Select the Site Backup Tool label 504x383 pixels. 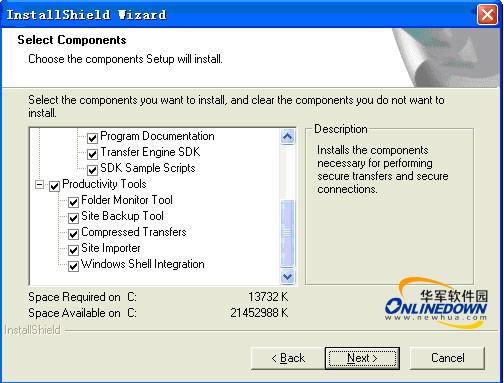122,216
